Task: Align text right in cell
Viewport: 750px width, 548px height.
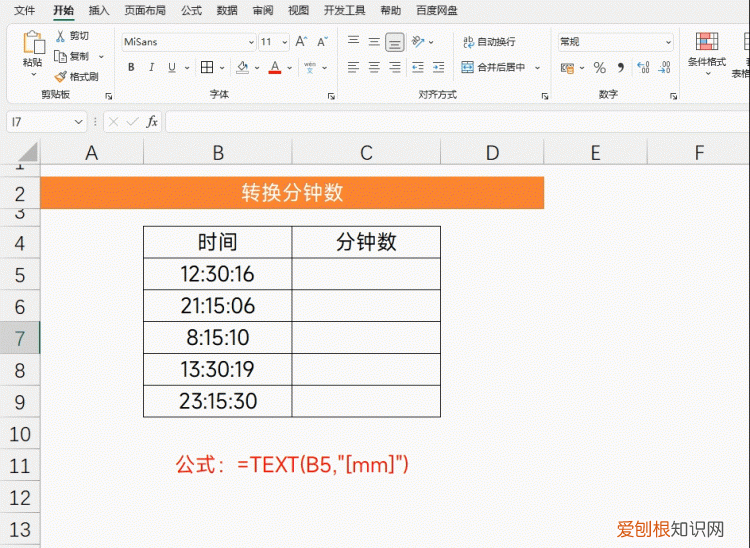Action: pos(395,67)
